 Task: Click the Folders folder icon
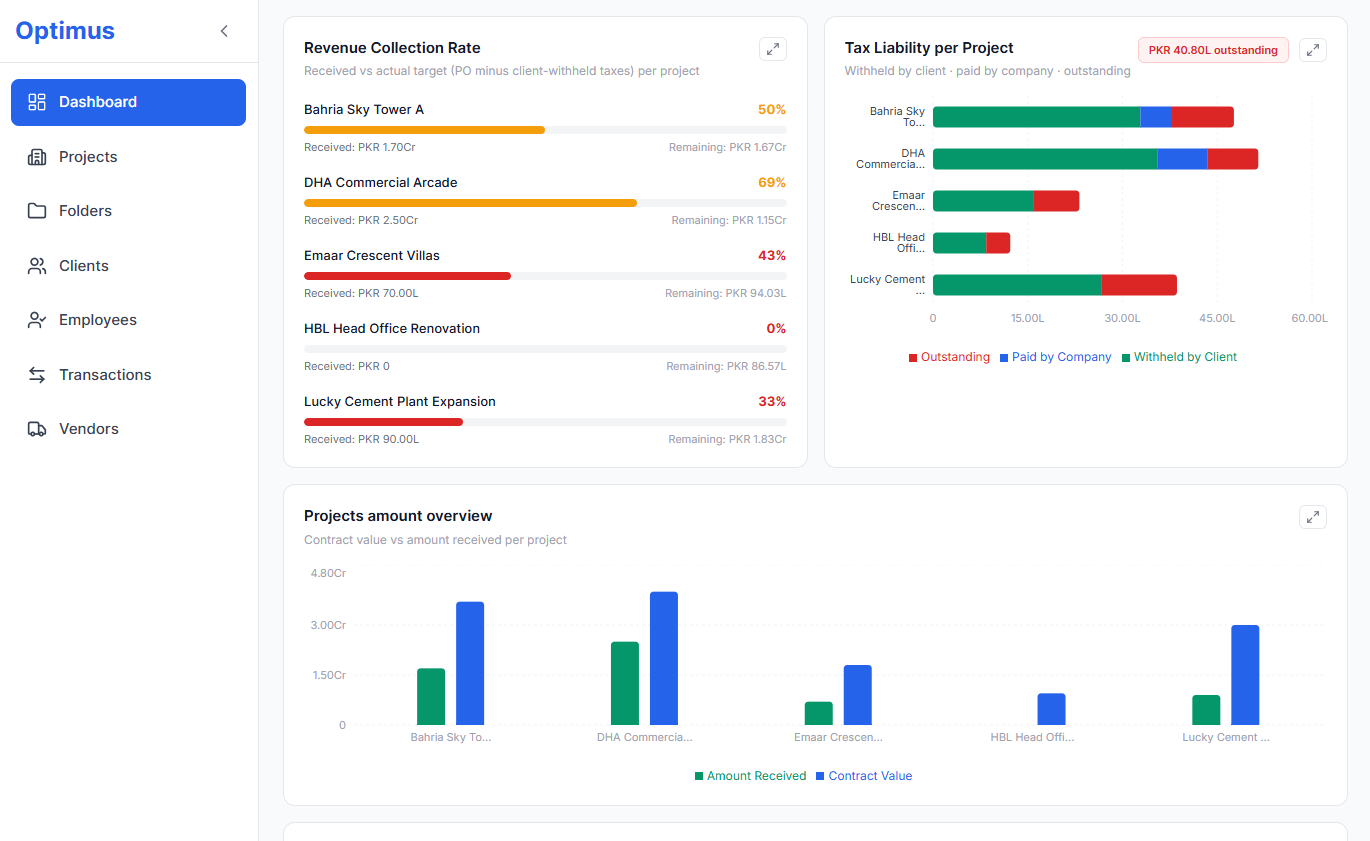coord(37,211)
